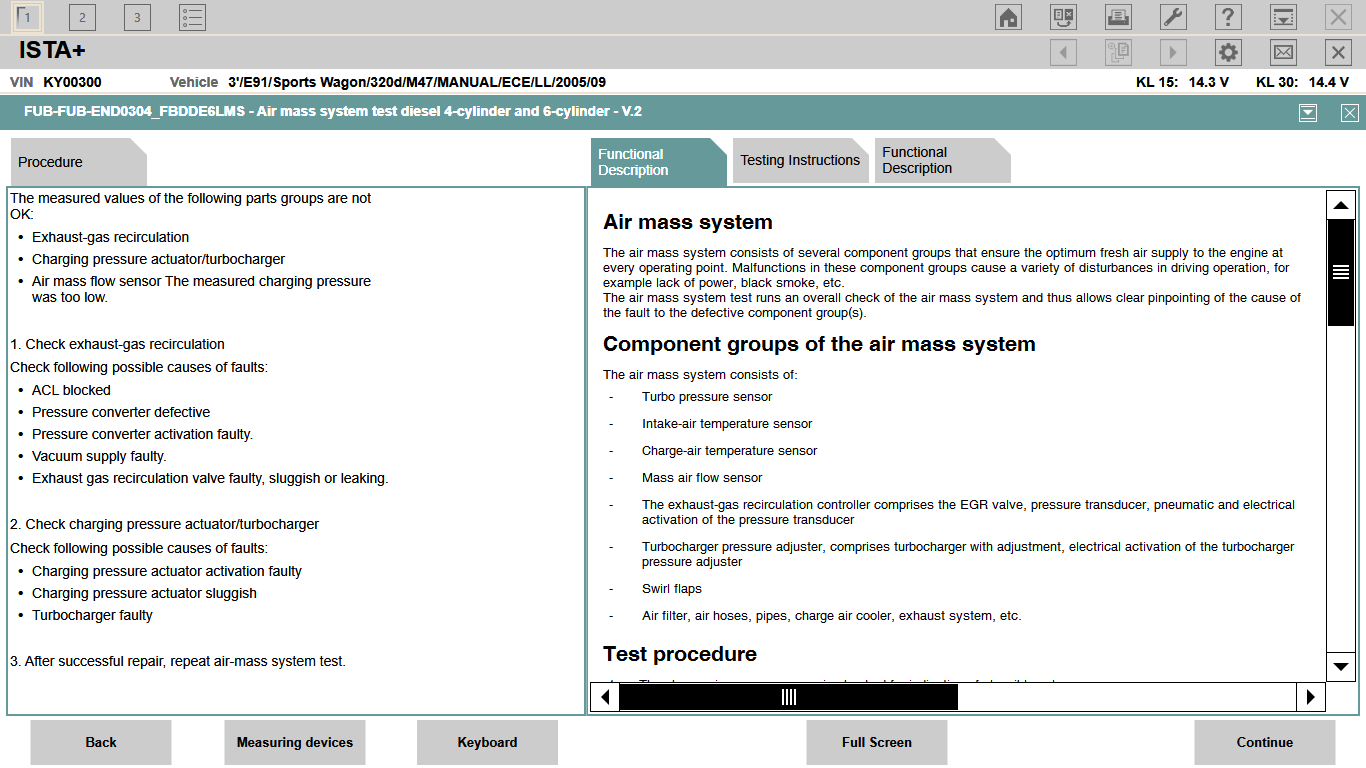Click the 'Test procedure' heading
This screenshot has height=768, width=1366.
680,654
